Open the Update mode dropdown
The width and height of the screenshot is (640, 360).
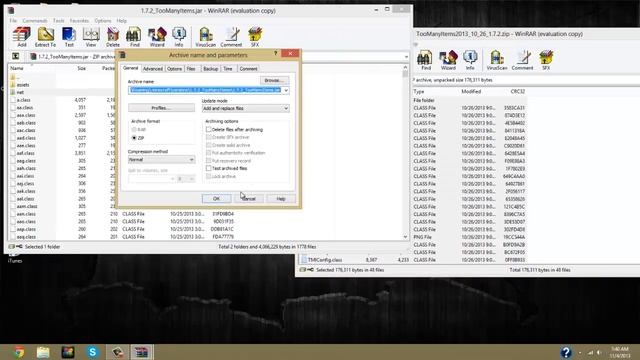coord(245,108)
